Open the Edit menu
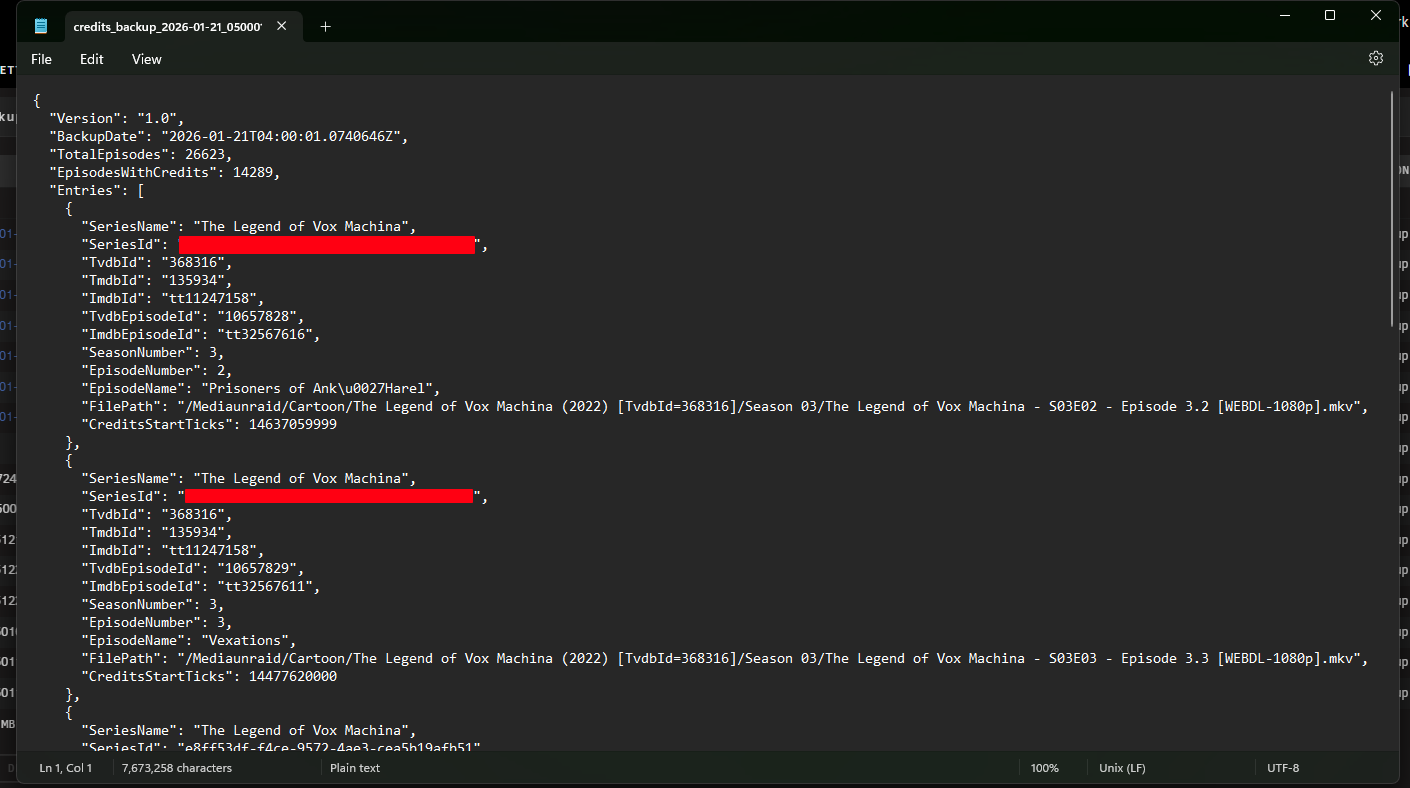This screenshot has width=1410, height=788. pyautogui.click(x=92, y=59)
